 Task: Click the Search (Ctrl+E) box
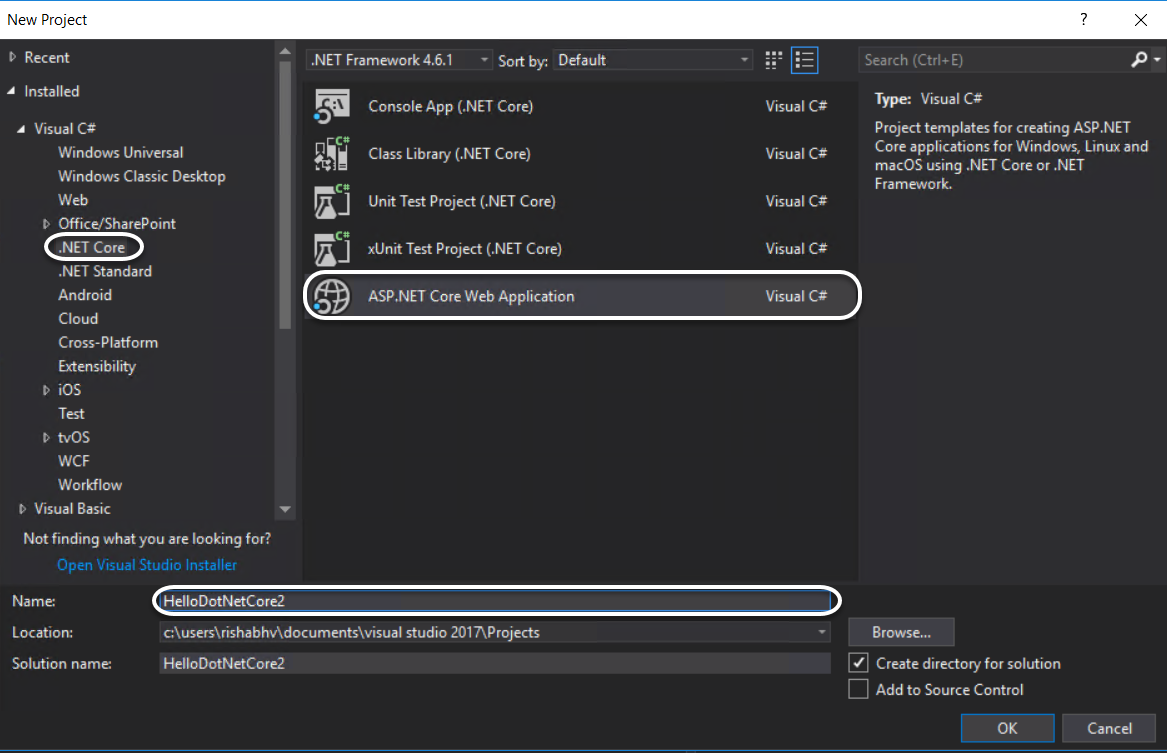tap(994, 60)
